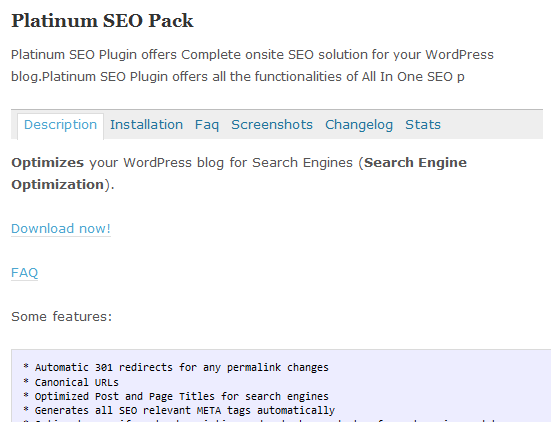Viewport: 551px width, 422px height.
Task: Click 'Generates all SEO relevant META tags' line
Action: pyautogui.click(x=179, y=410)
